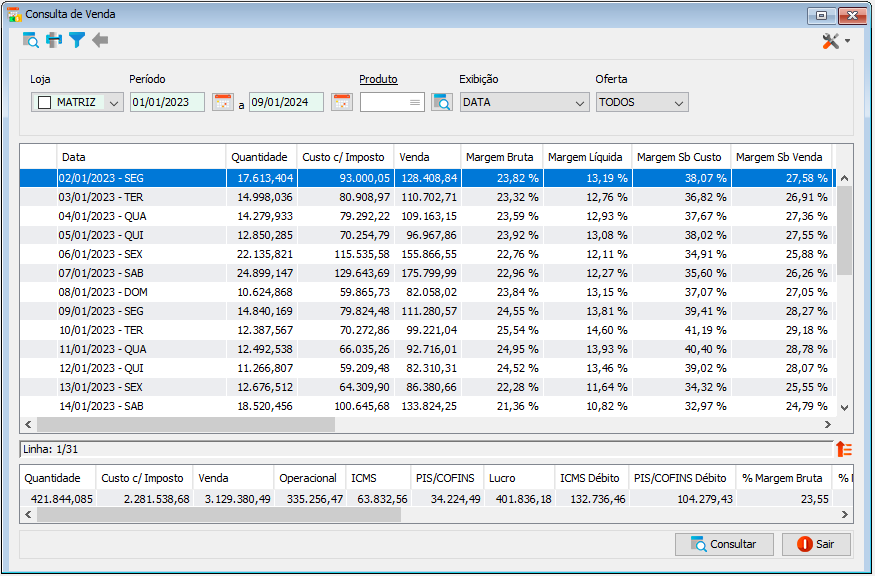Open the tools wrench settings menu
This screenshot has width=875, height=576.
[x=835, y=41]
